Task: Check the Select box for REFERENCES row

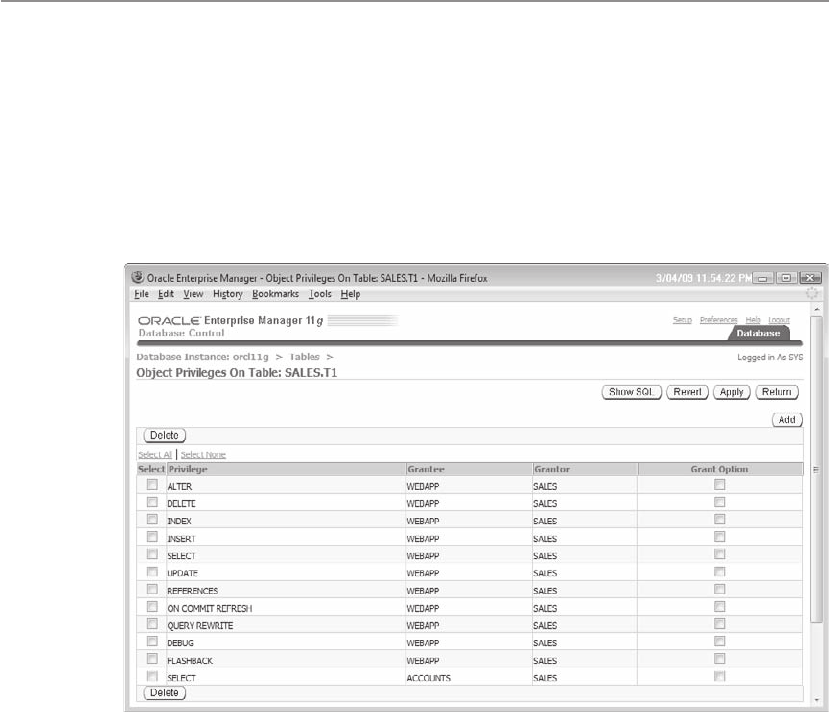Action: pos(152,589)
